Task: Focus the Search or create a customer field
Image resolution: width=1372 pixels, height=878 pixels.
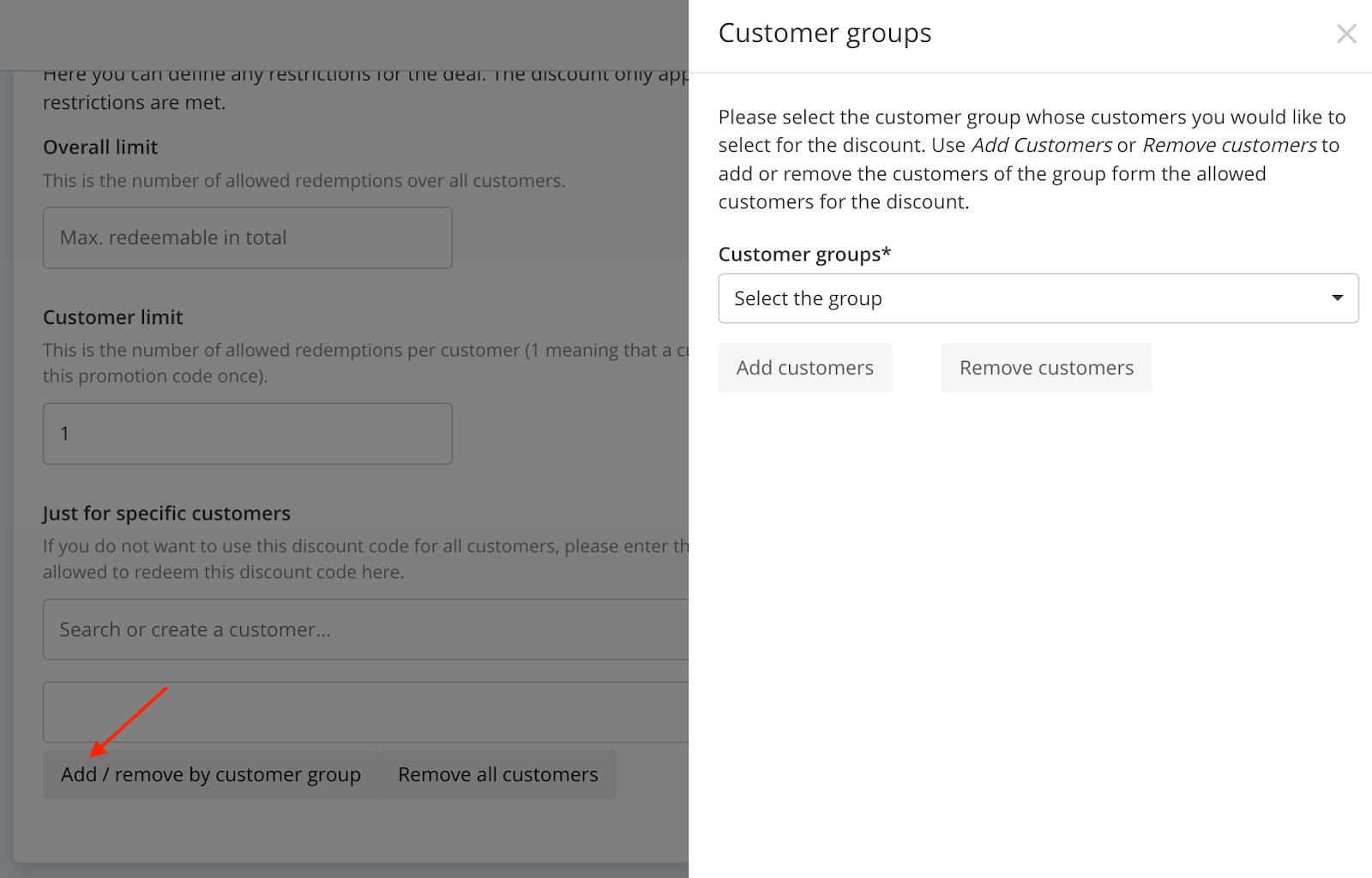Action: (x=365, y=629)
